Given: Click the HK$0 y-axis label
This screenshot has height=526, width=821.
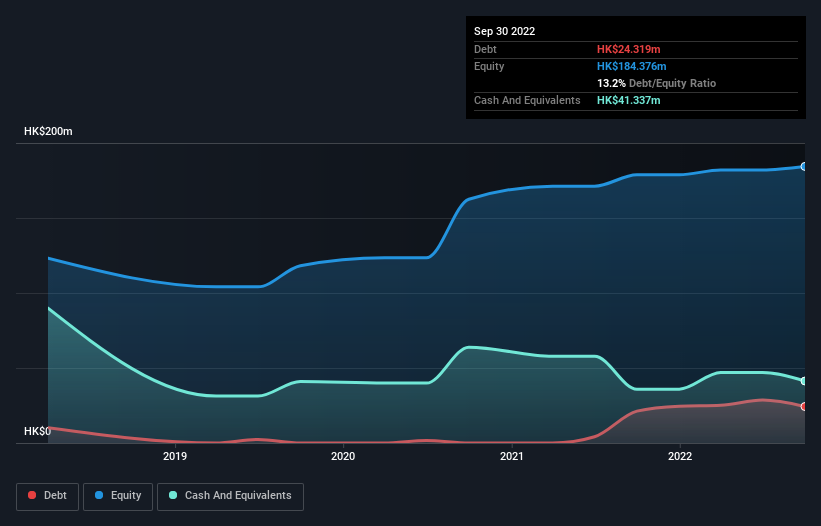Looking at the screenshot, I should [38, 431].
